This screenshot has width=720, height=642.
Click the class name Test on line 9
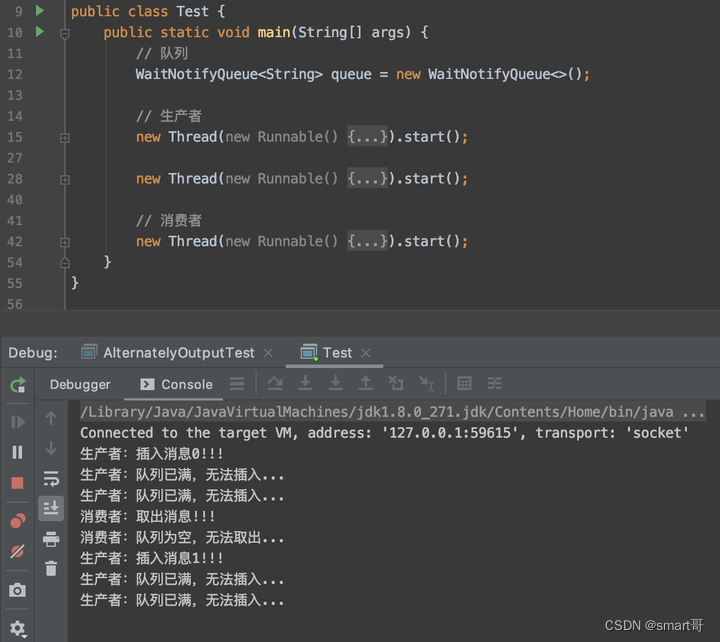(x=192, y=11)
